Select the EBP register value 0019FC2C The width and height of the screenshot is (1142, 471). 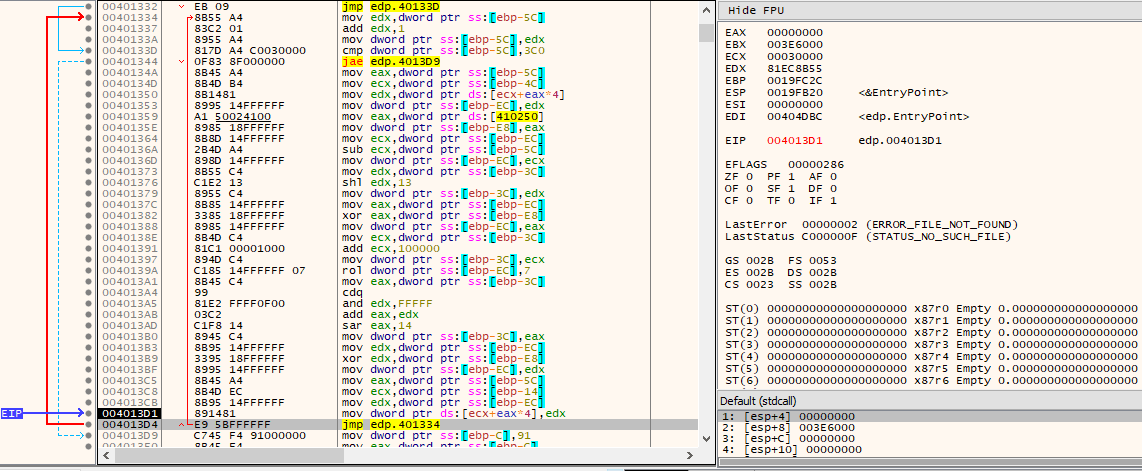point(795,80)
